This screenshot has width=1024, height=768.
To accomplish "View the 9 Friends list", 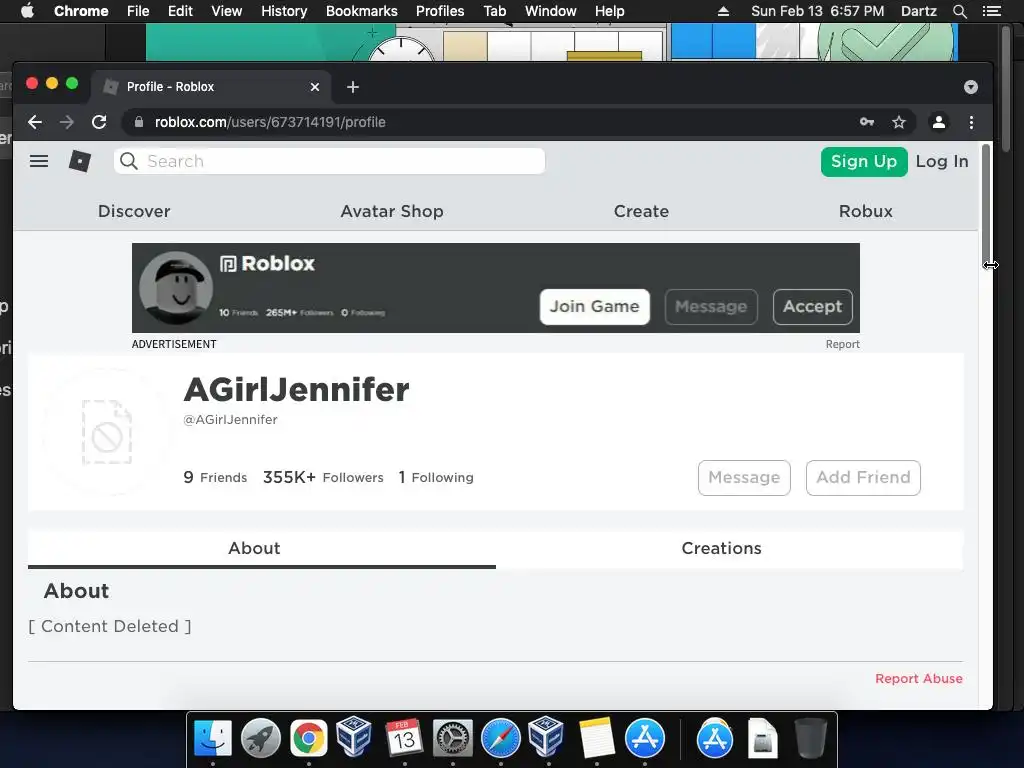I will pyautogui.click(x=215, y=477).
